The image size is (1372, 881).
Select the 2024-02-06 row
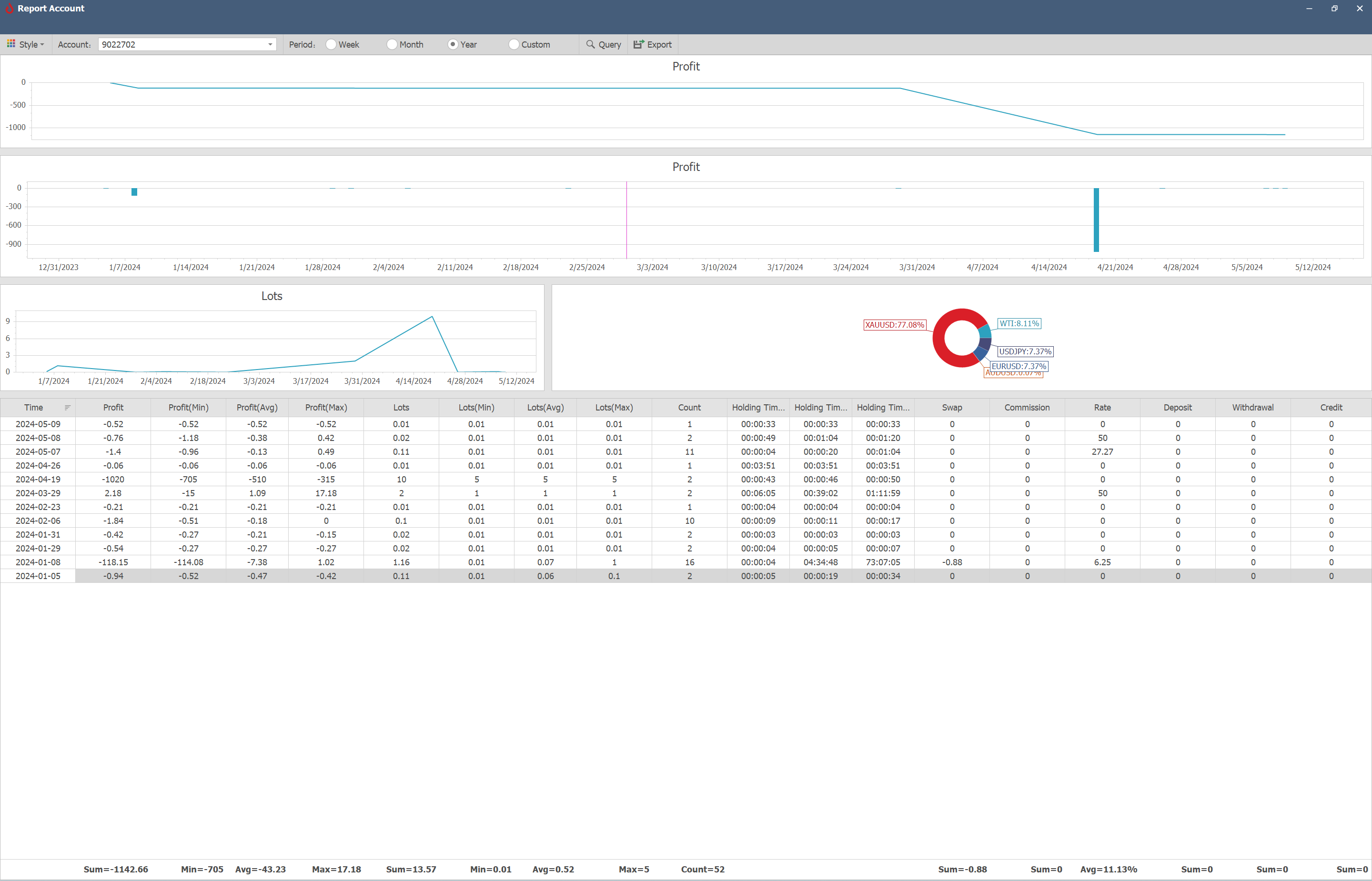click(x=686, y=521)
